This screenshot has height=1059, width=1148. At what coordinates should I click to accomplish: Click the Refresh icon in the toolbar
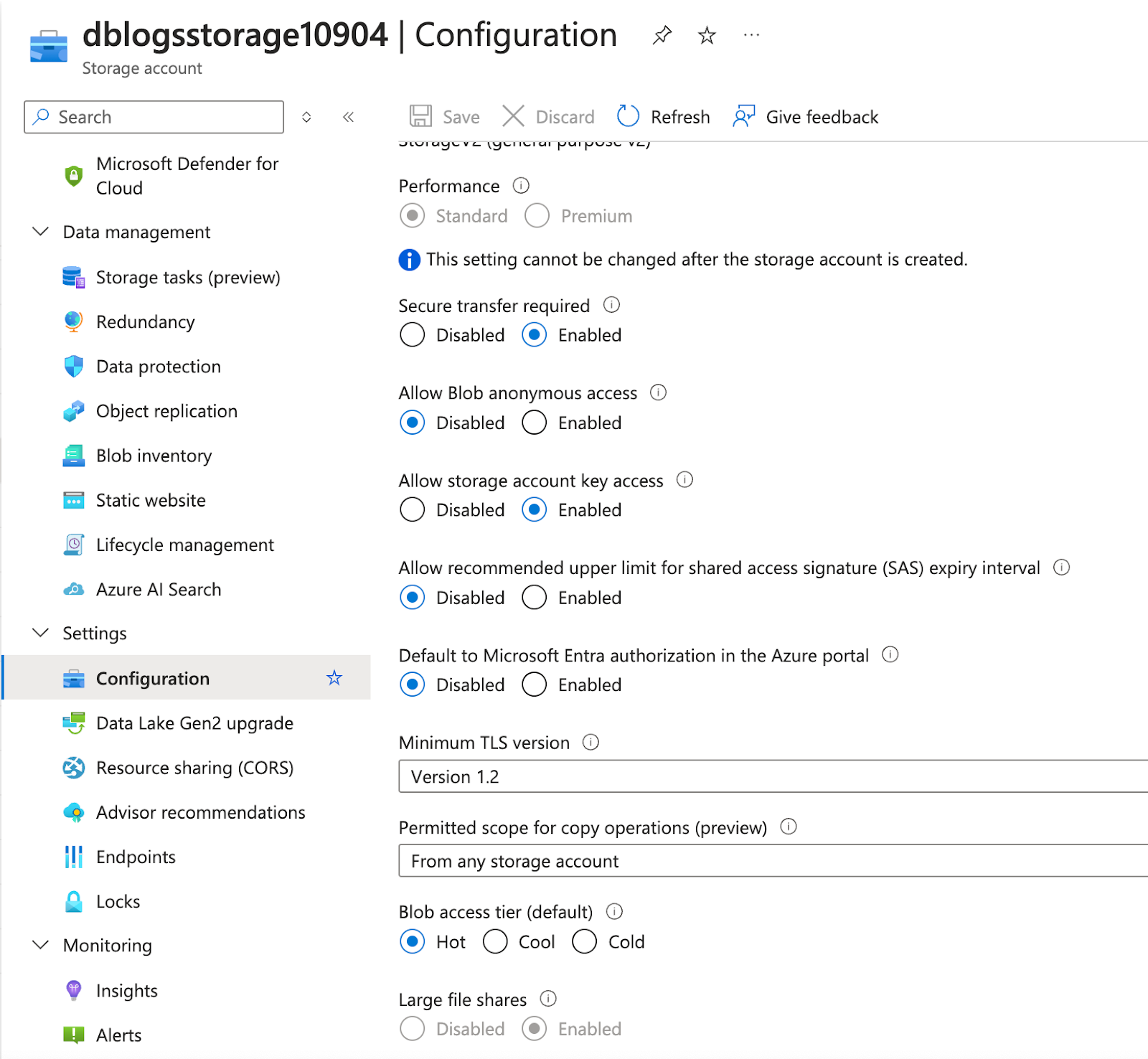628,116
